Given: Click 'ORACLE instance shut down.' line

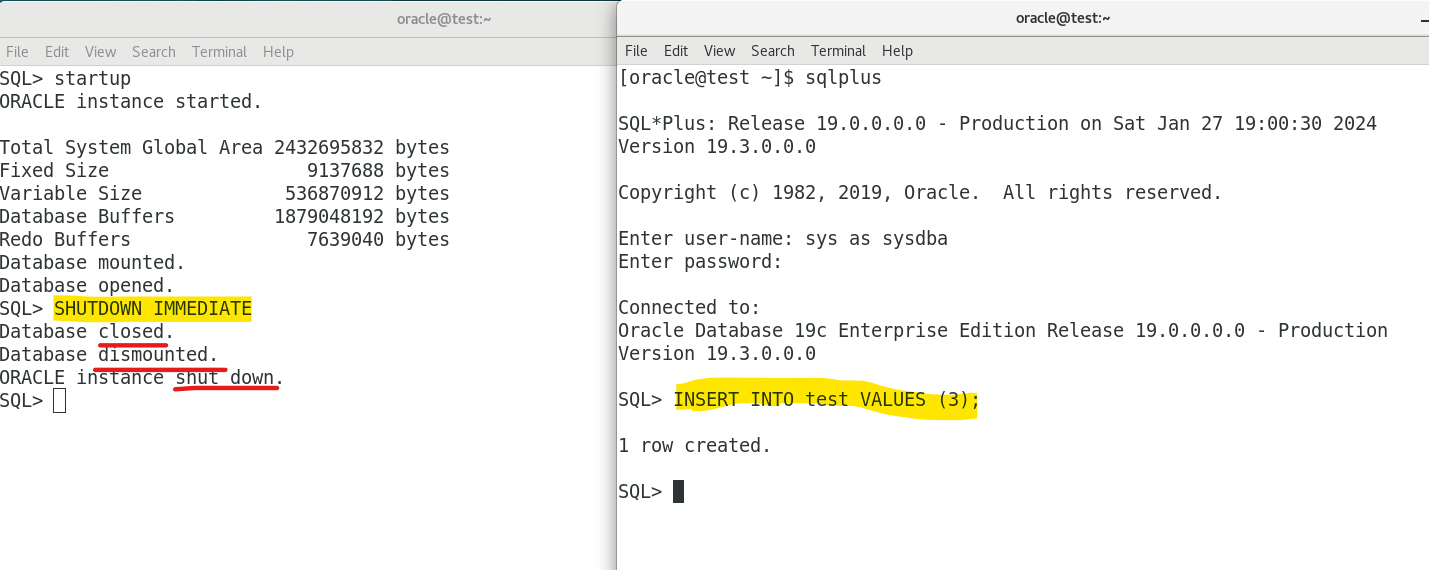Looking at the screenshot, I should click(x=142, y=377).
